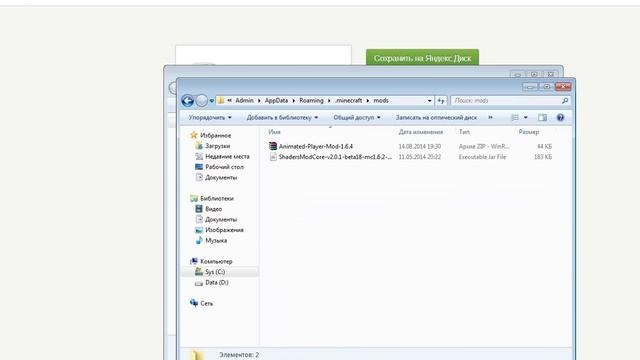The width and height of the screenshot is (640, 360).
Task: Jump to the Roaming breadcrumb
Action: coord(311,100)
